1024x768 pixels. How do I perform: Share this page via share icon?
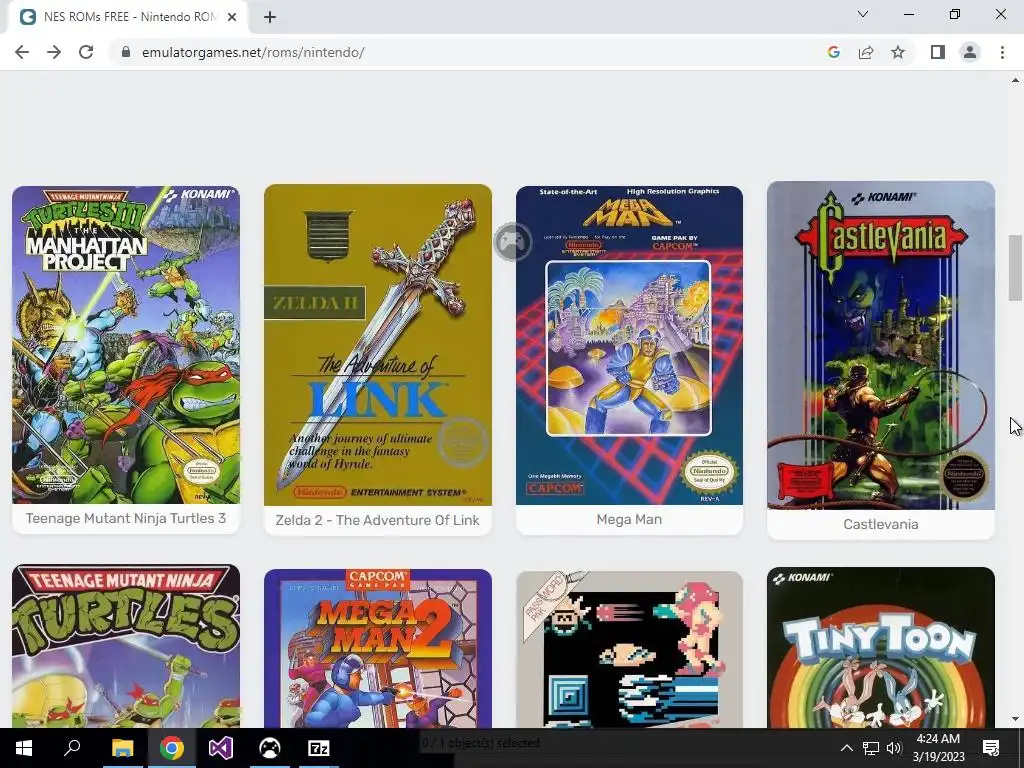click(866, 52)
